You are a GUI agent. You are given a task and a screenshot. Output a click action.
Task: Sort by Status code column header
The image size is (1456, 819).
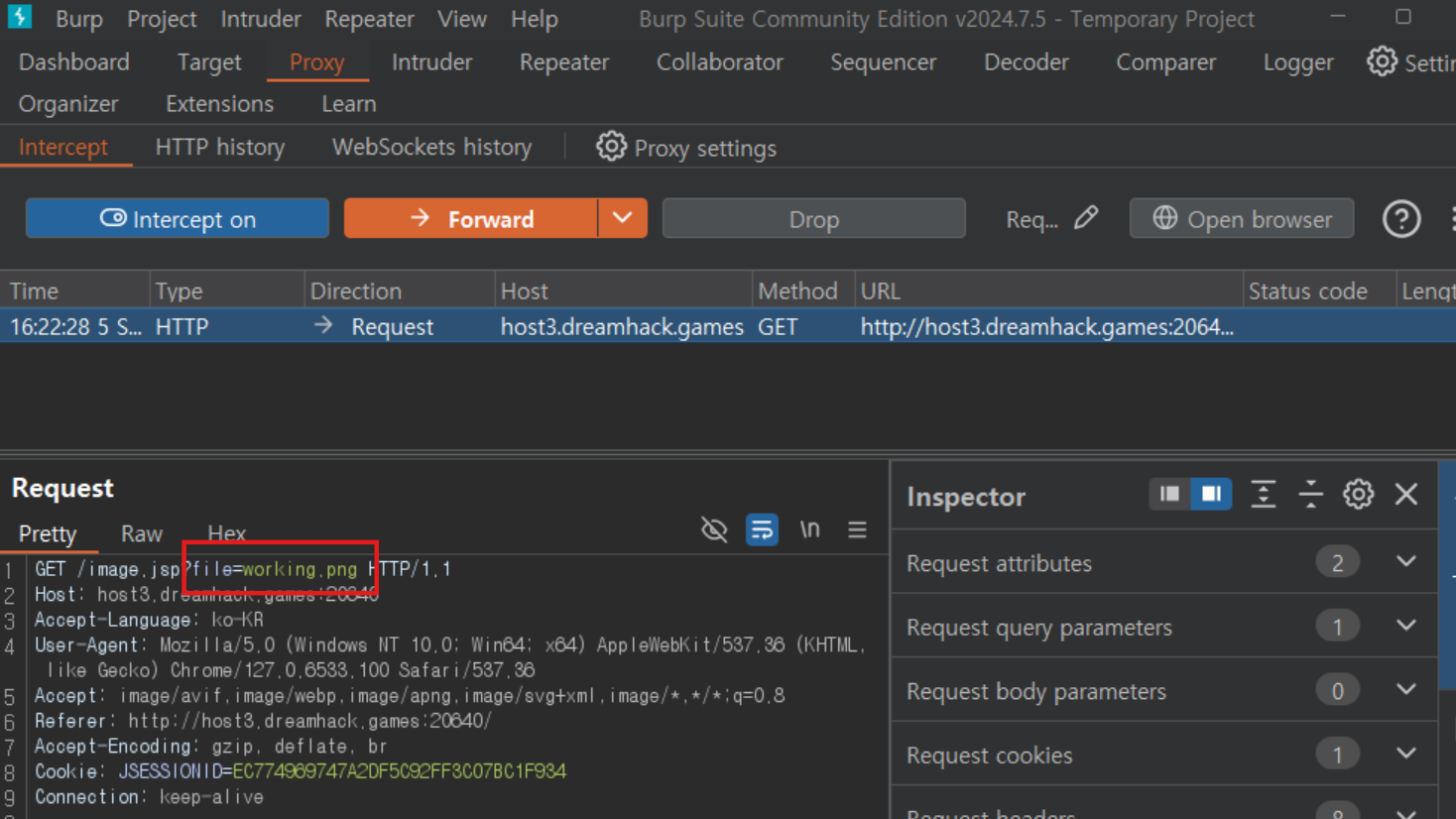[1319, 291]
